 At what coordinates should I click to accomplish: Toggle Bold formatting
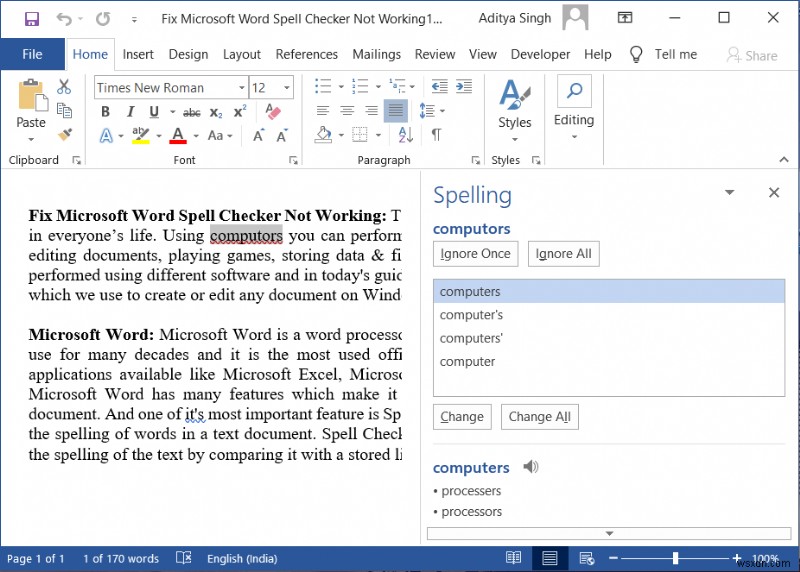[x=104, y=112]
